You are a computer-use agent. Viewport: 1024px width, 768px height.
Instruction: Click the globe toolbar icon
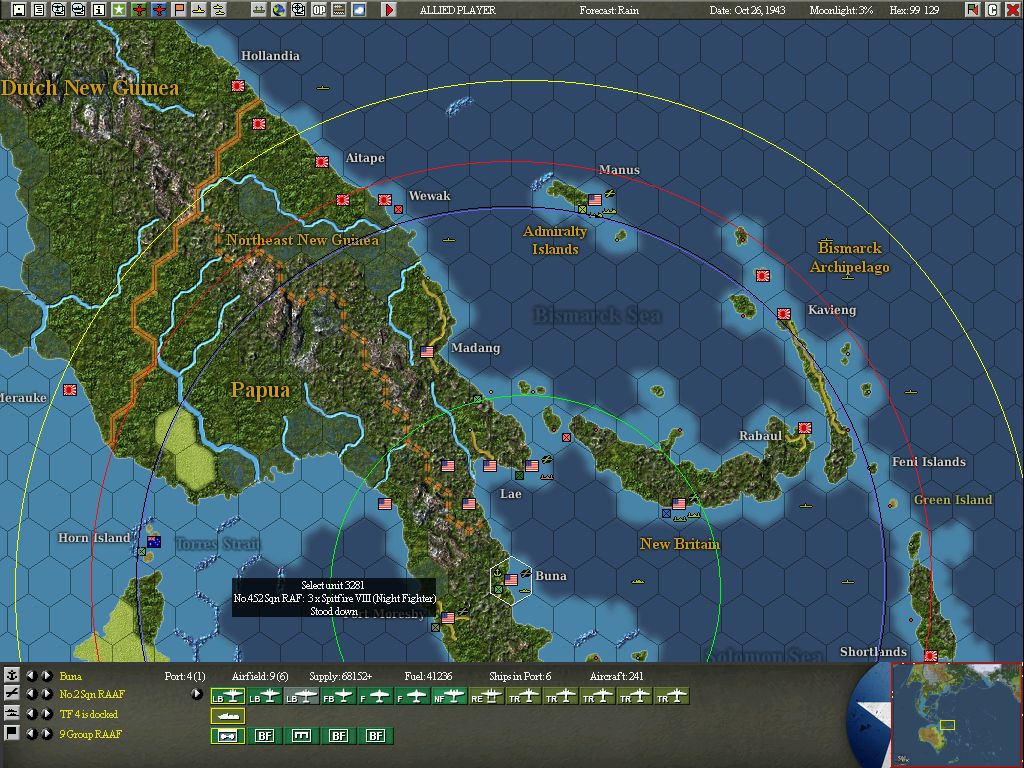[x=279, y=10]
